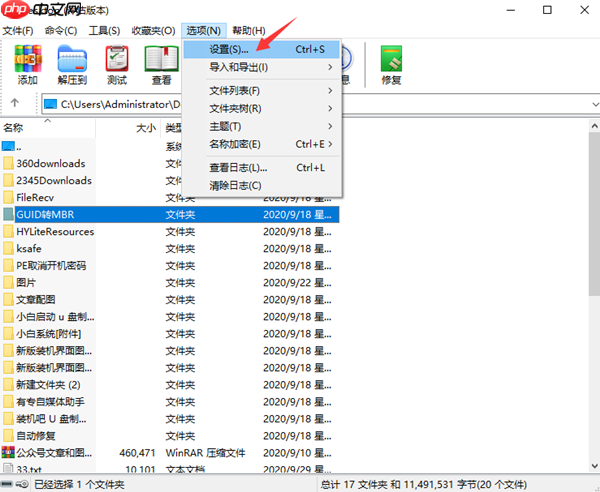This screenshot has width=600, height=492.
Task: Click the file list scroll up arrow
Action: coord(594,126)
